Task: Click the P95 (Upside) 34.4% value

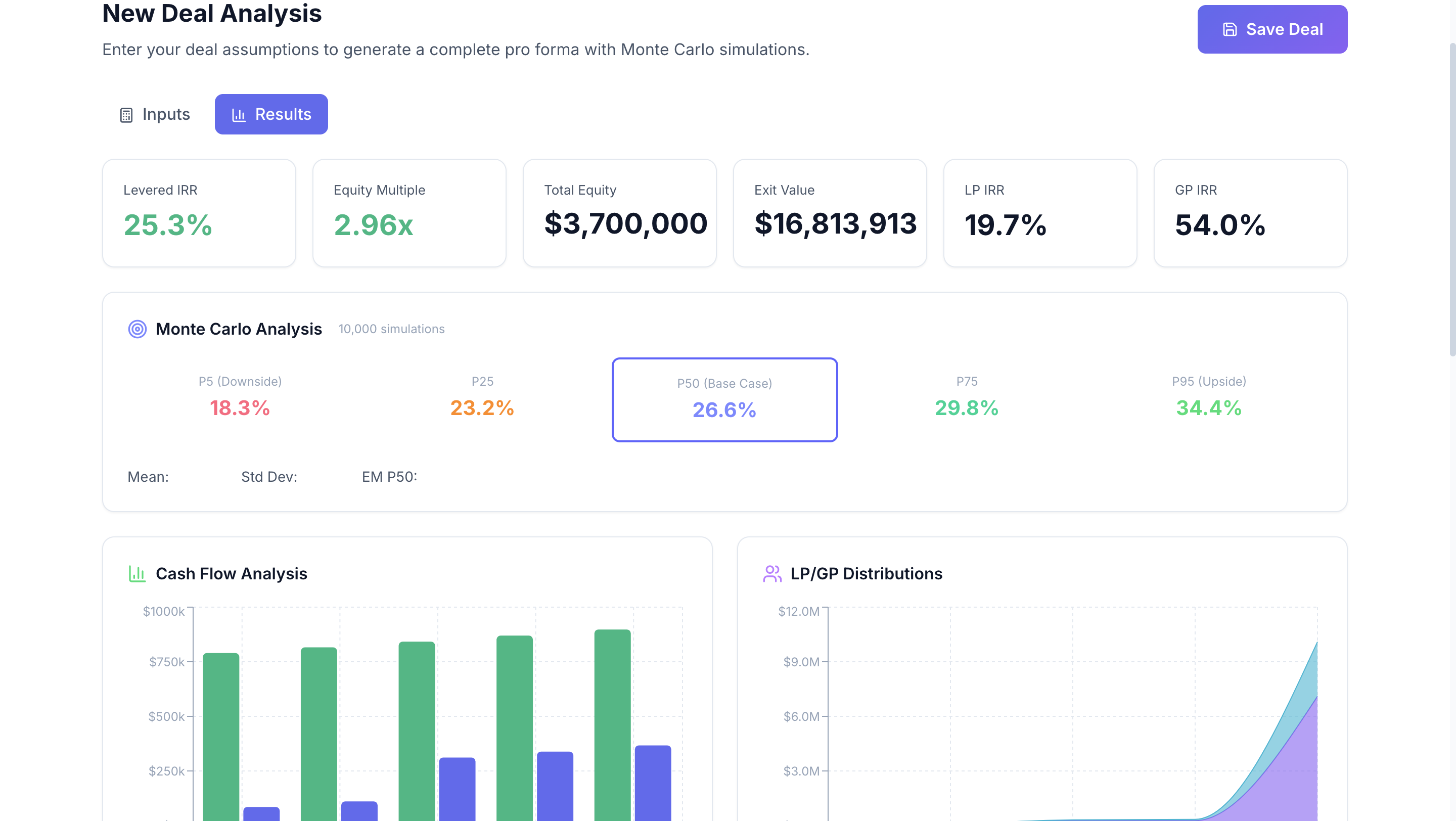Action: (x=1208, y=407)
